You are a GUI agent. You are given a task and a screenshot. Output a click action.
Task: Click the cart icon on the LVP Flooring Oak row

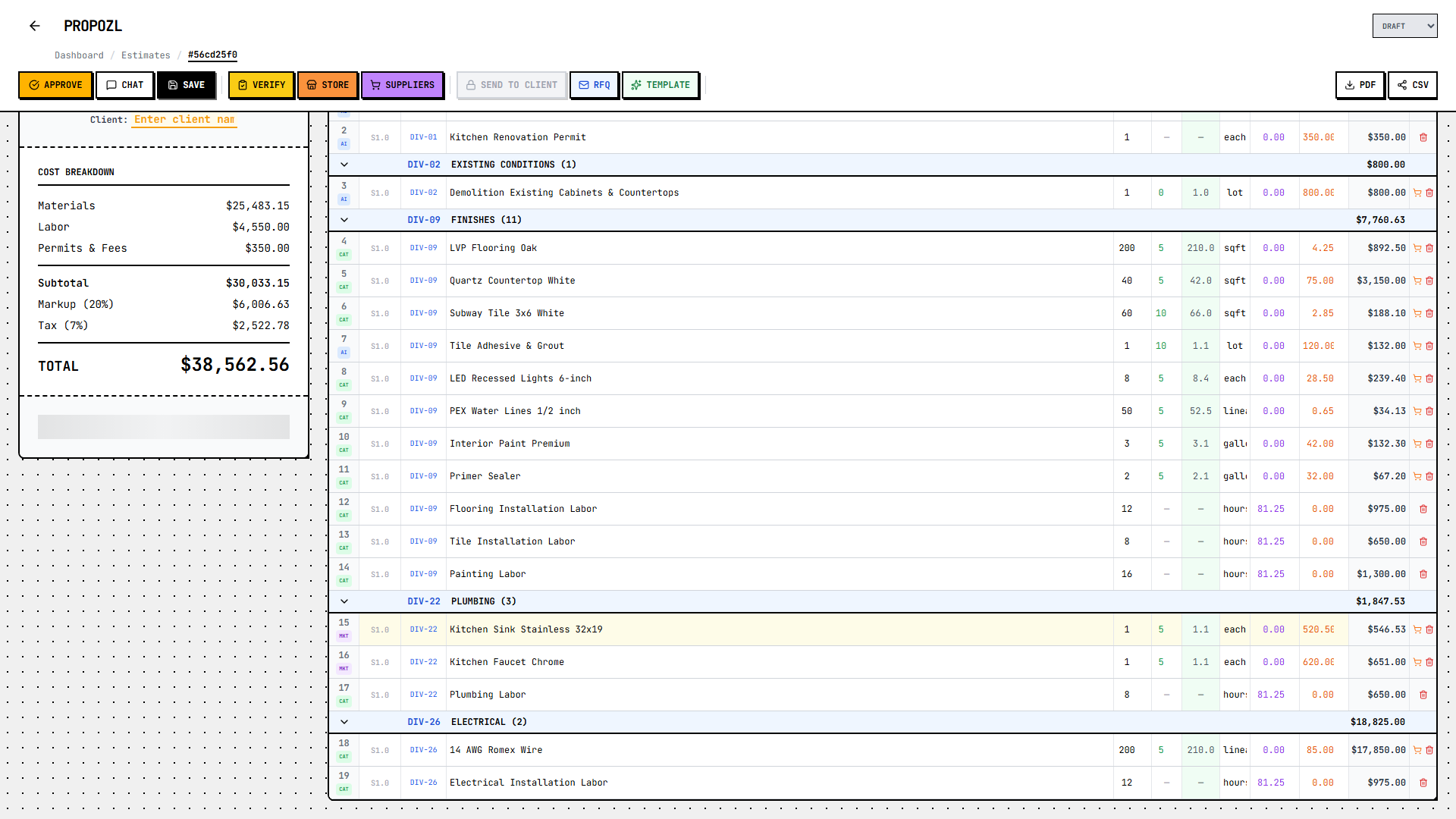click(1417, 248)
